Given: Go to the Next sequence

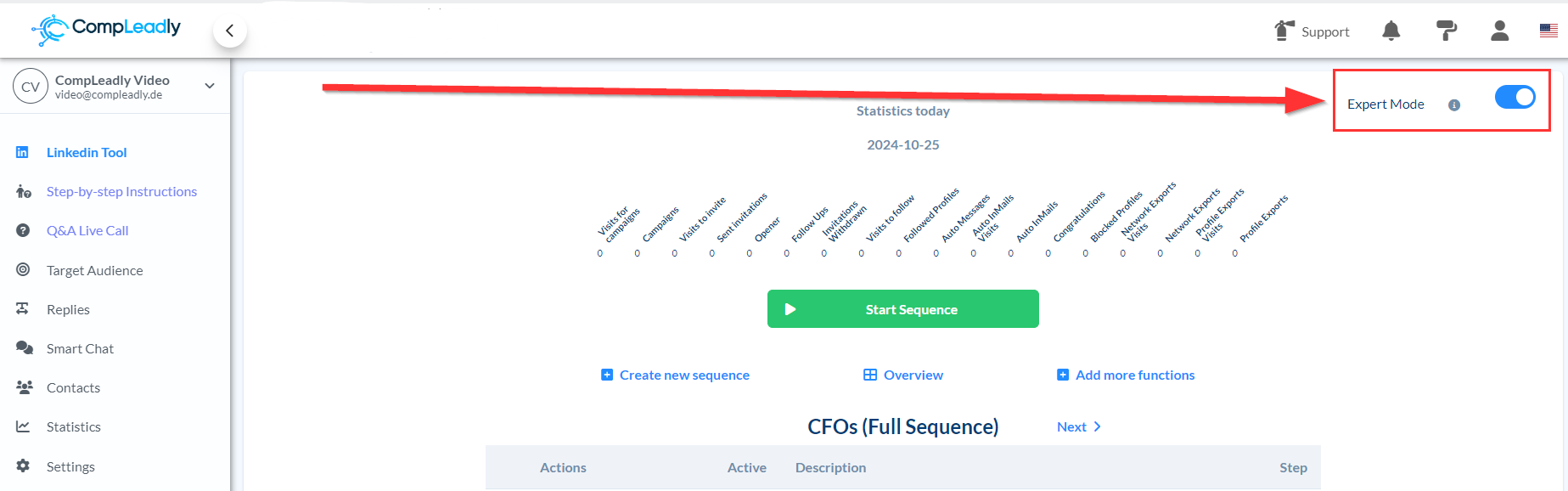Looking at the screenshot, I should pos(1078,426).
